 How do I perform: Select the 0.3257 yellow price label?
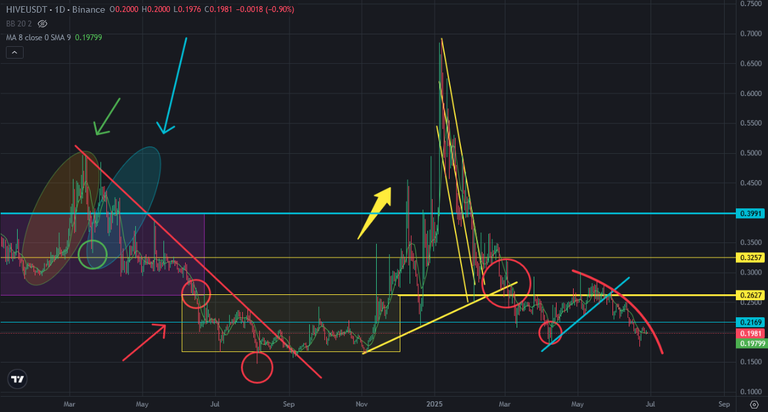750,258
